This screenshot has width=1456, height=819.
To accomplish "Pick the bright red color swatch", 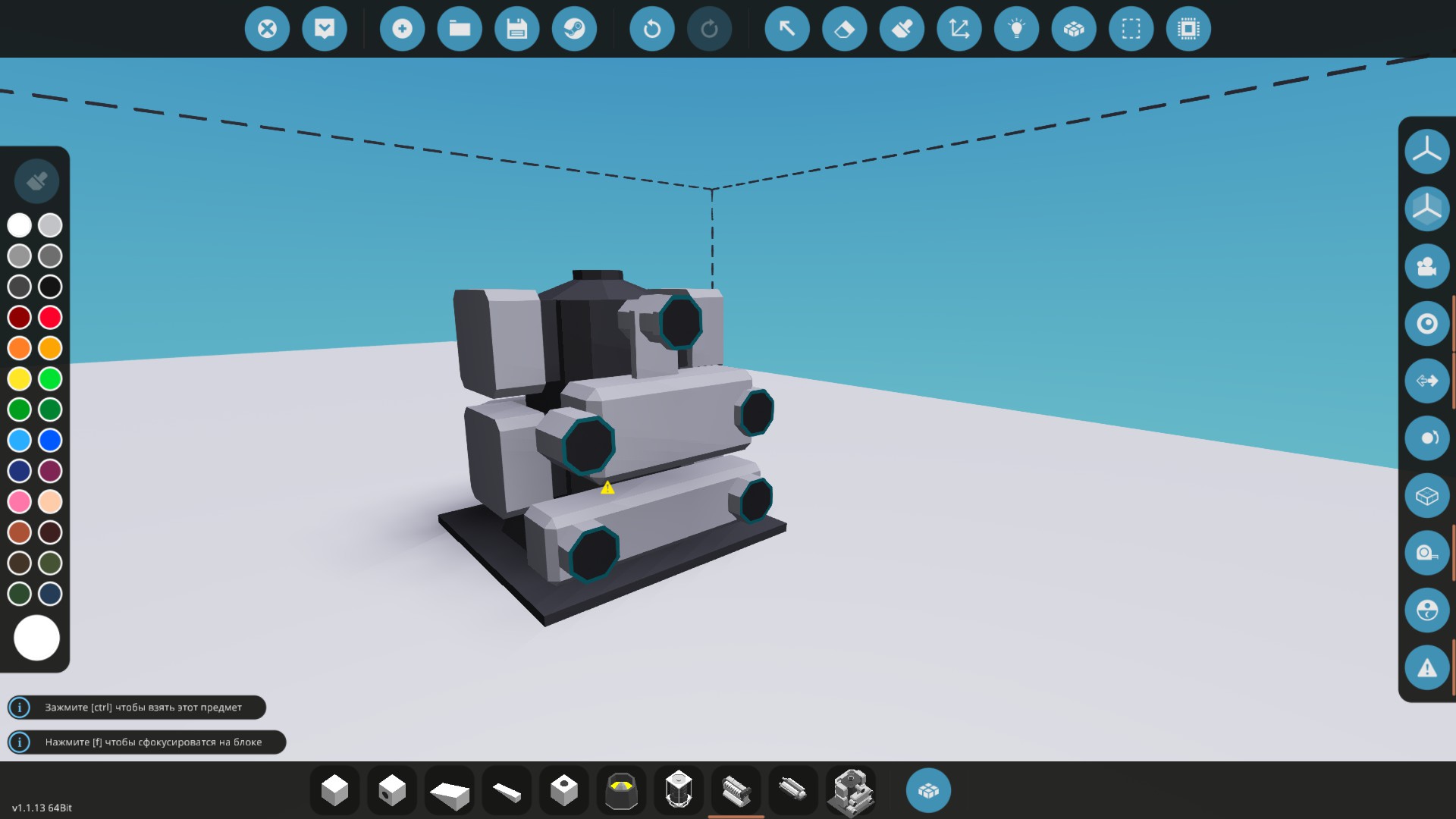I will 50,317.
